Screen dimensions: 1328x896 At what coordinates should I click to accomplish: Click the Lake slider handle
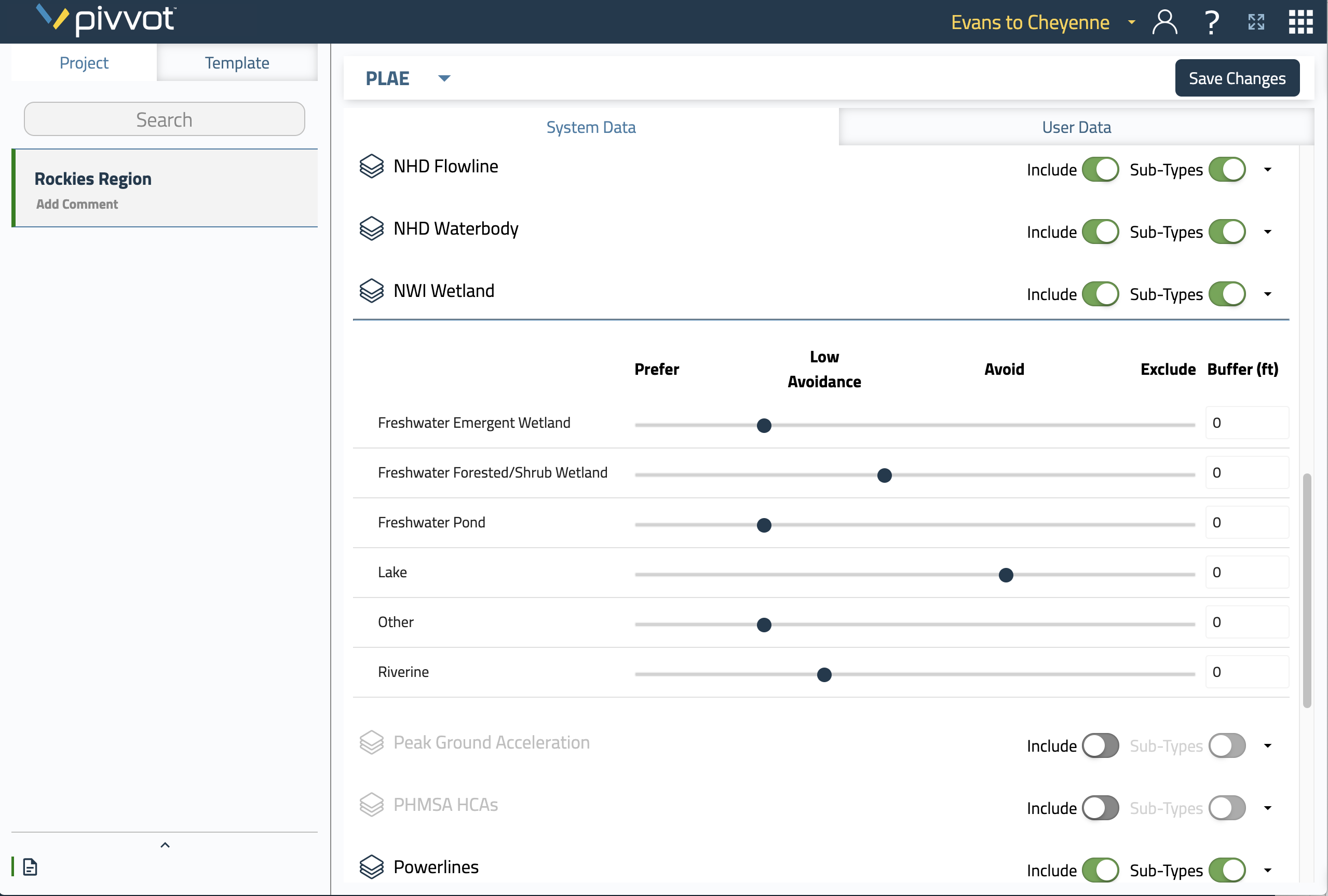[1006, 575]
